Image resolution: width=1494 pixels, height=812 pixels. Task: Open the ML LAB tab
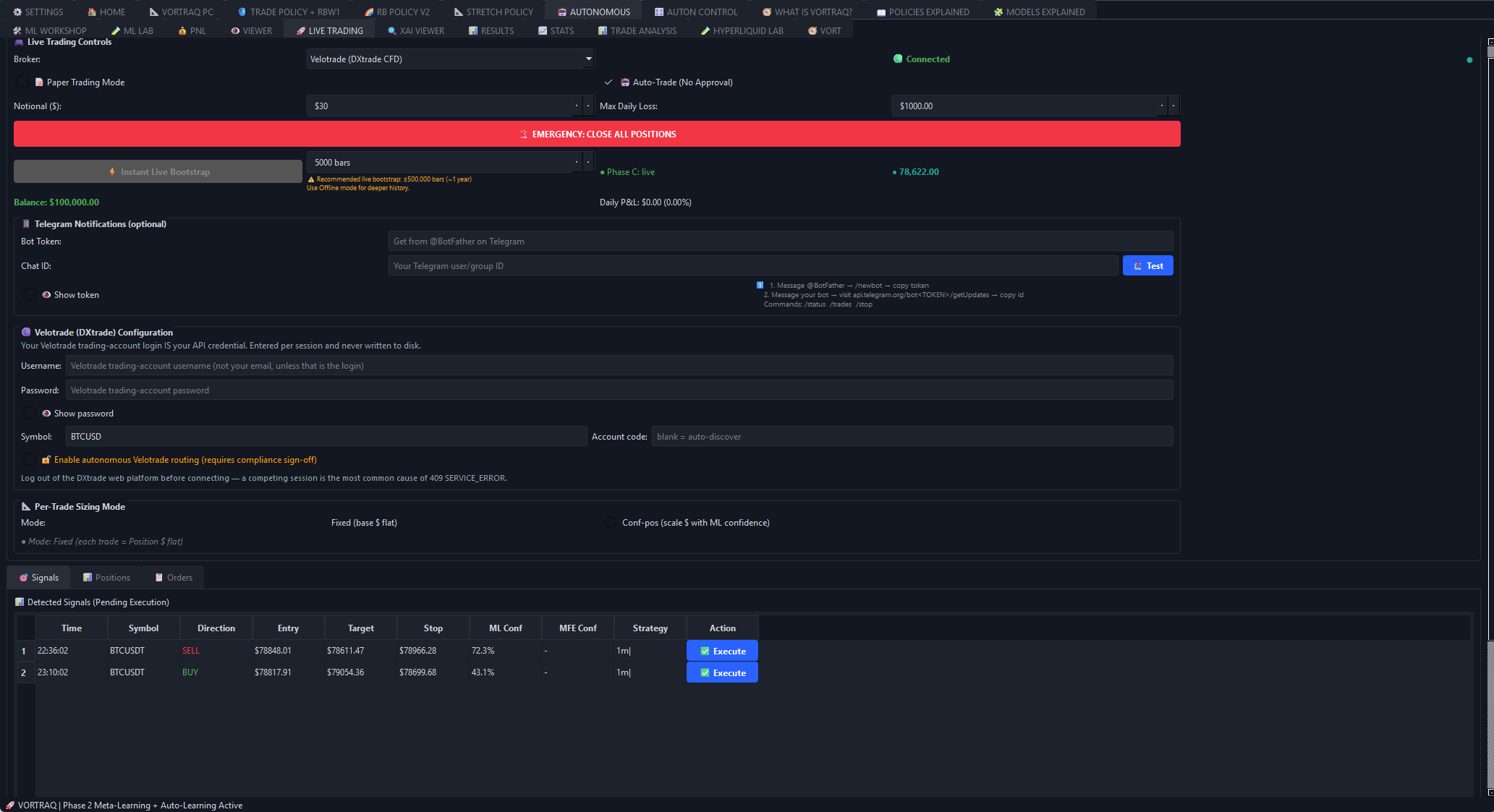click(132, 31)
